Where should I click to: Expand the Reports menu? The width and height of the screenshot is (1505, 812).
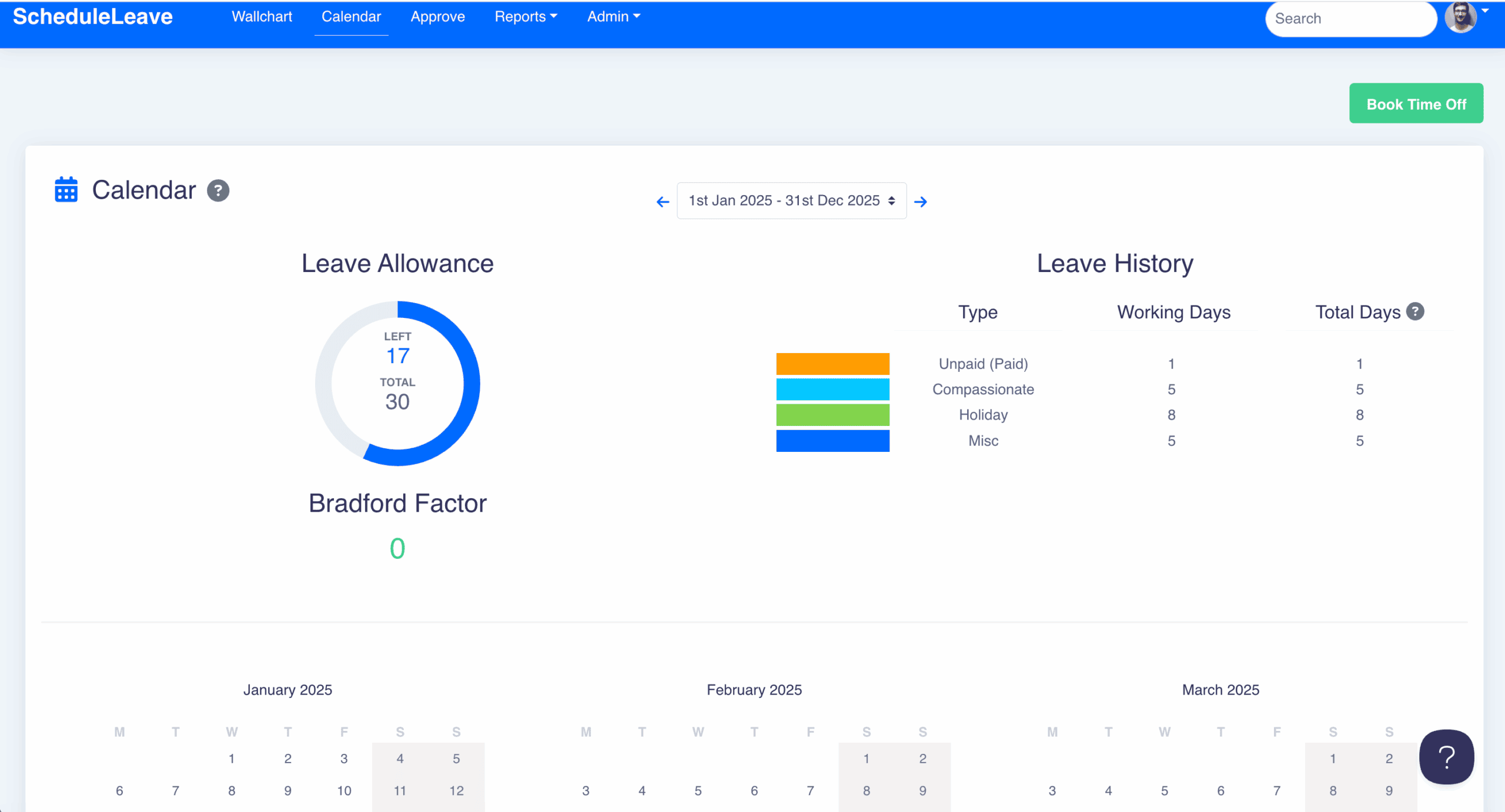click(x=525, y=16)
